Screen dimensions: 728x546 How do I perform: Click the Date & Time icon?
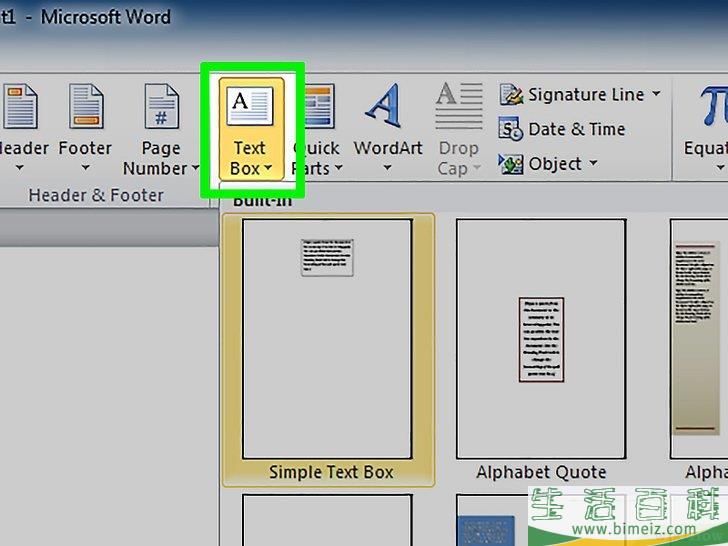click(511, 129)
